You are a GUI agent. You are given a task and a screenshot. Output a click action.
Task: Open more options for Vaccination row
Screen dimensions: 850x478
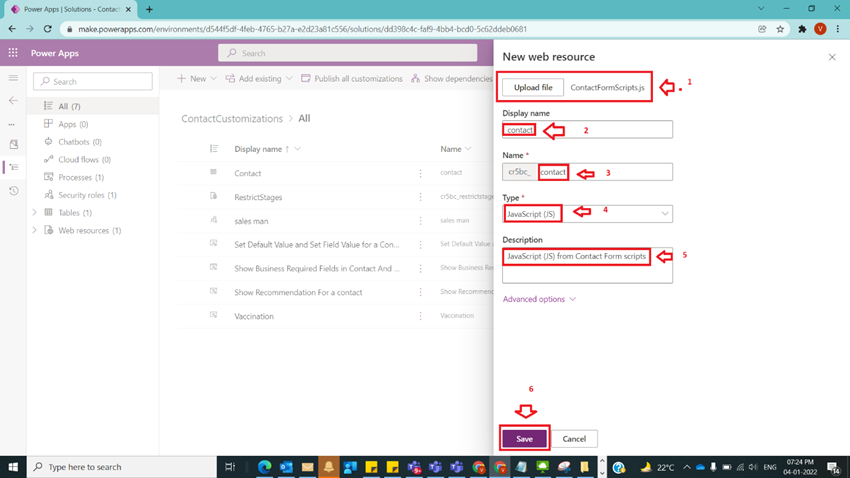pos(420,316)
